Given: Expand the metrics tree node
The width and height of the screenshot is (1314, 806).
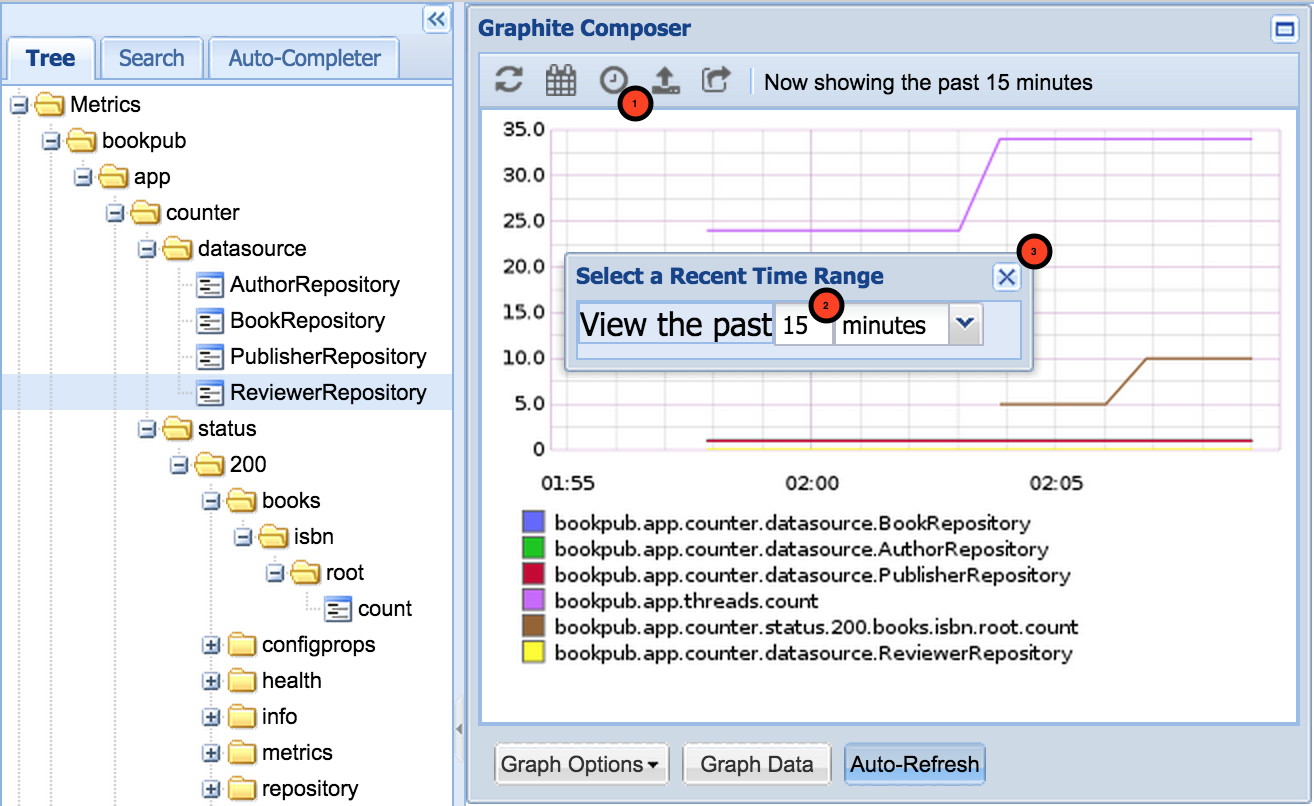Looking at the screenshot, I should coord(211,753).
